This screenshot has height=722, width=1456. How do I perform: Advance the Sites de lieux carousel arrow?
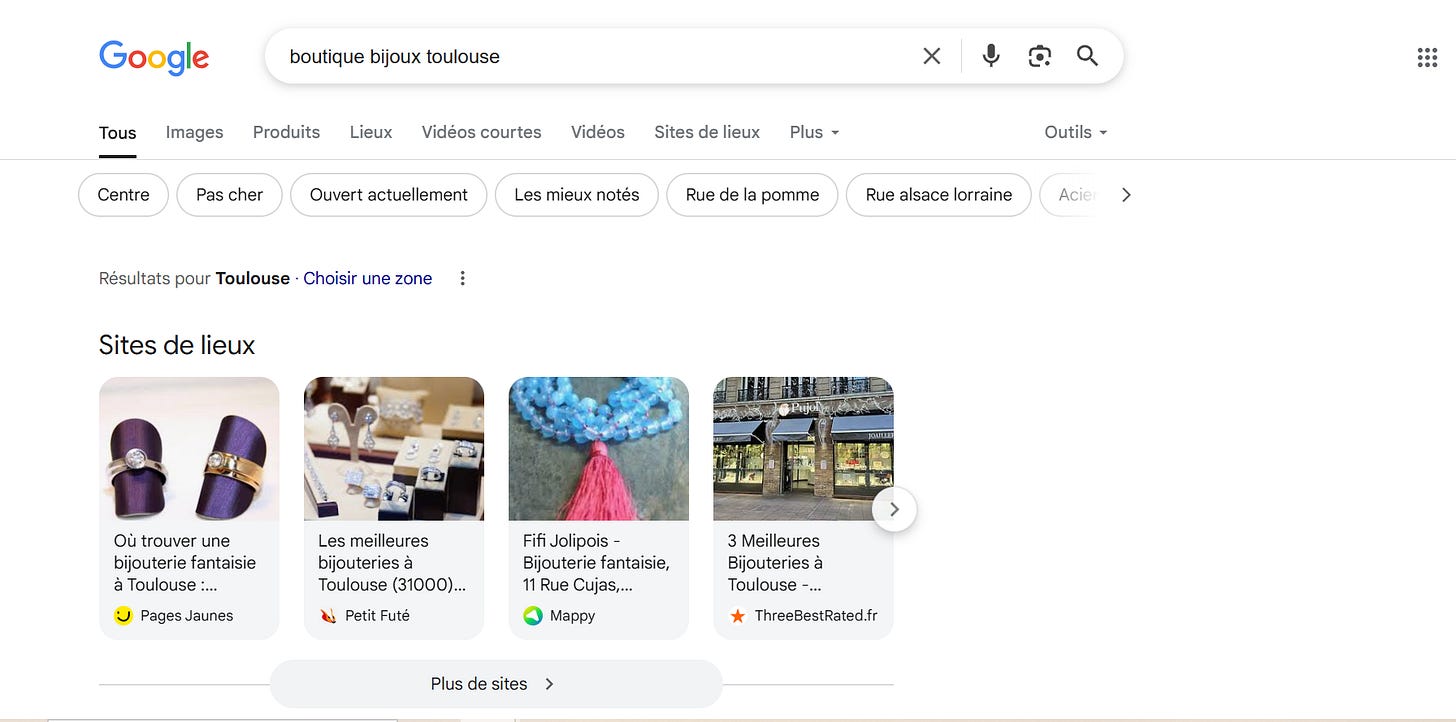click(894, 509)
